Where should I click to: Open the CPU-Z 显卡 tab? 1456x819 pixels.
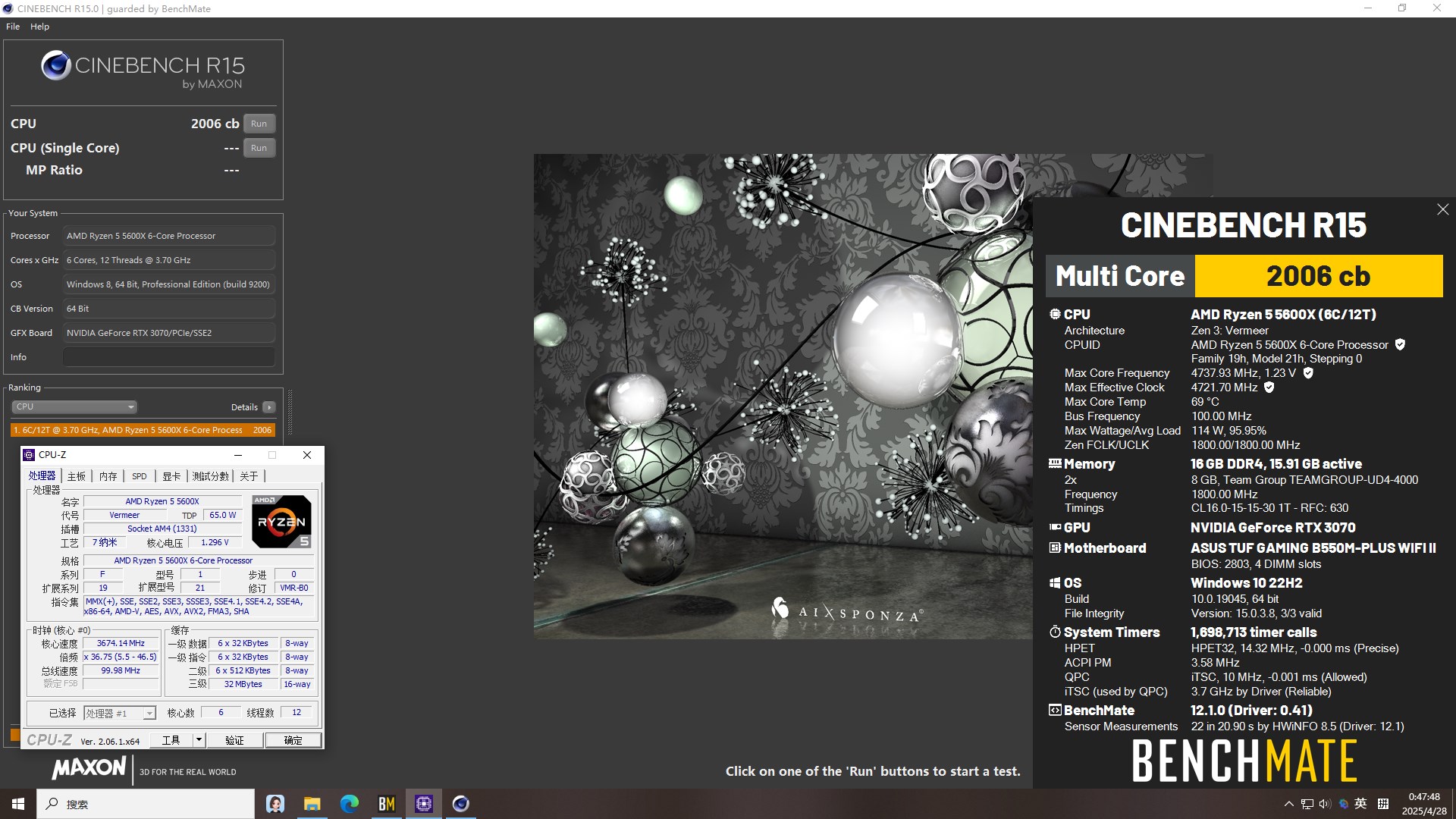pos(171,476)
